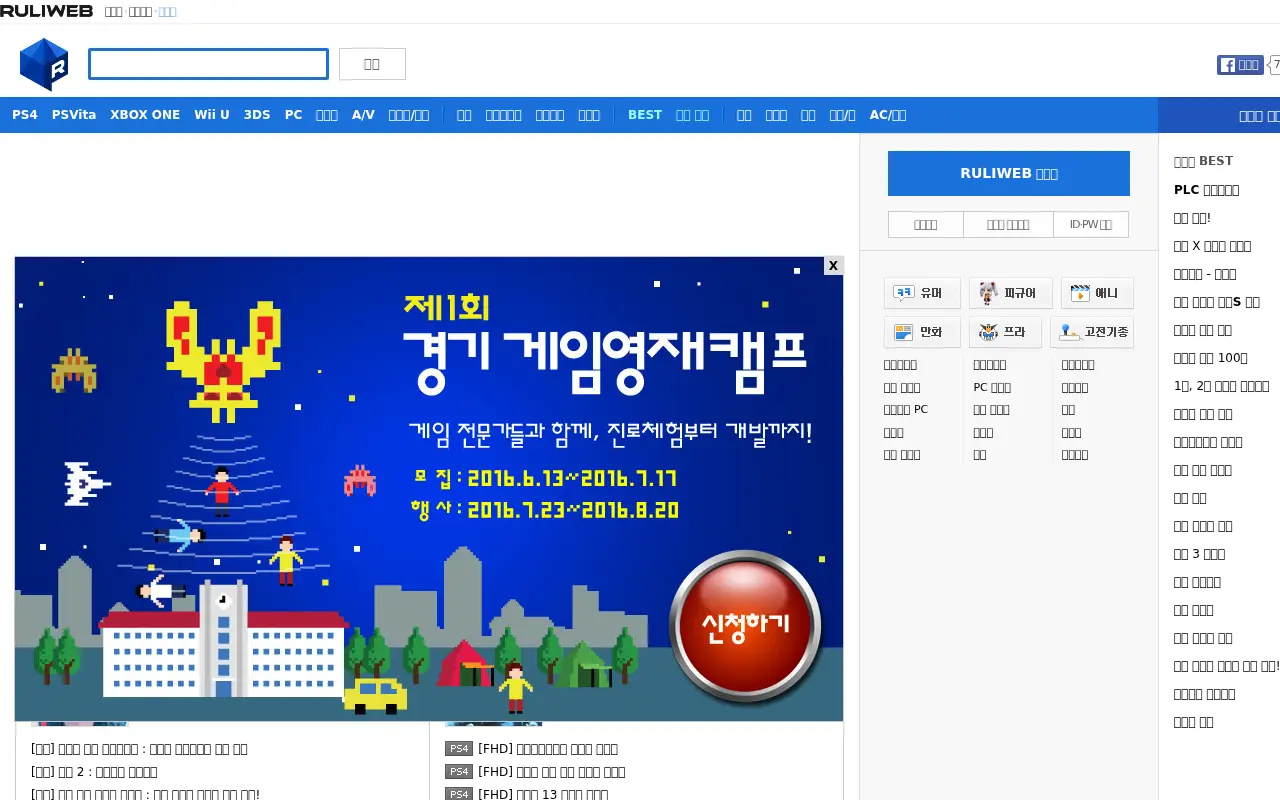1280x800 pixels.
Task: Go to PSVita in the navigation bar
Action: (x=74, y=115)
